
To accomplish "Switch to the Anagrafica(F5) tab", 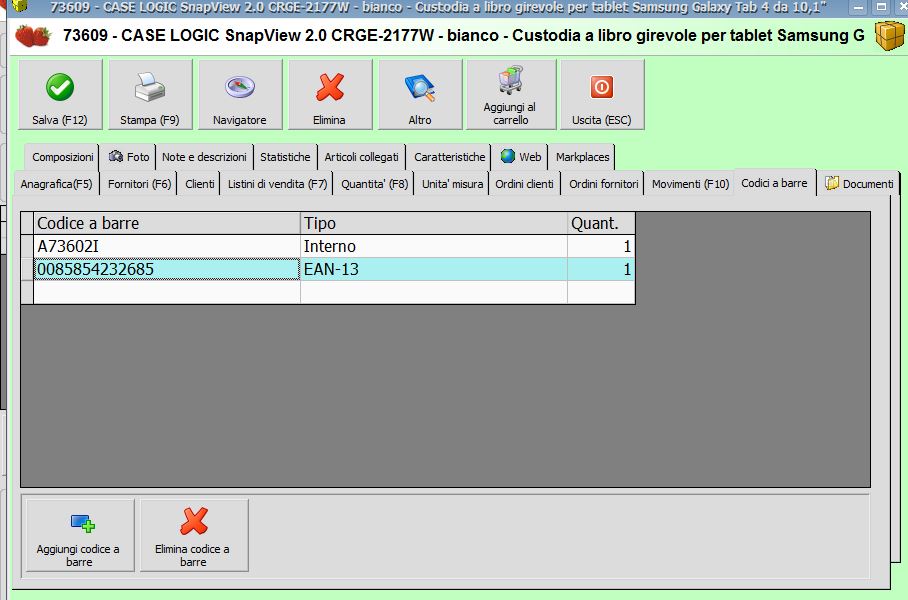I will 56,184.
